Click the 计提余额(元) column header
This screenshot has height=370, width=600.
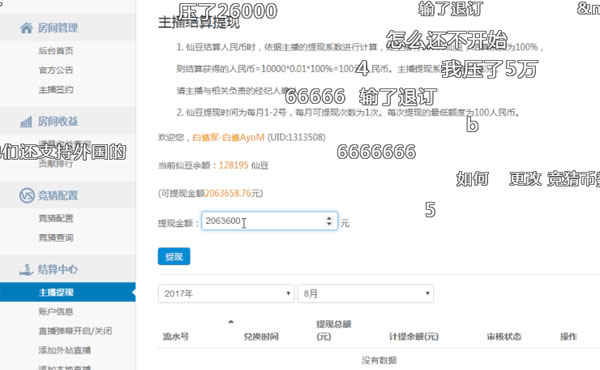pos(414,337)
